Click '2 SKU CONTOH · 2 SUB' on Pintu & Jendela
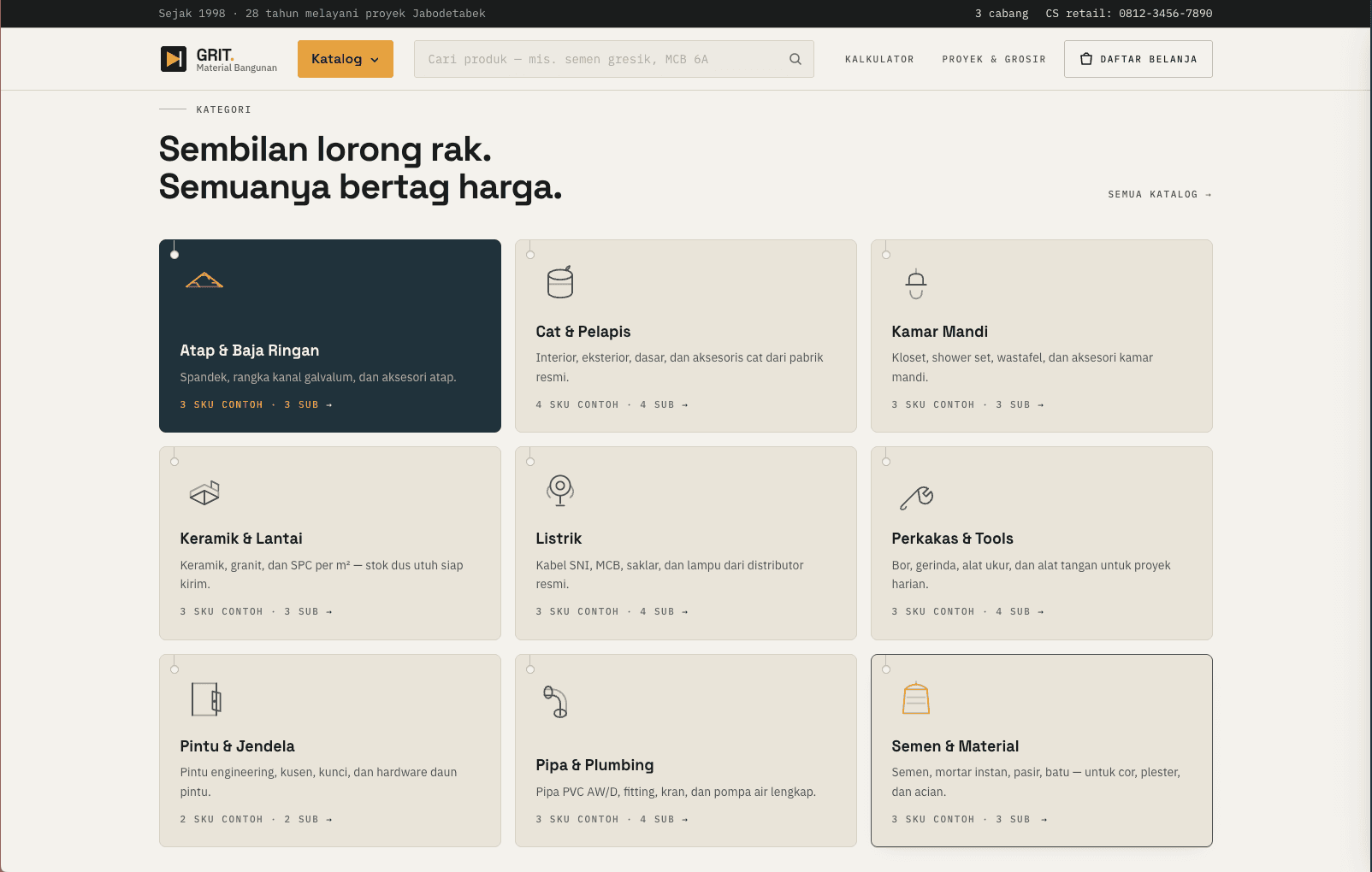Screen dimensions: 1372x872 point(256,820)
